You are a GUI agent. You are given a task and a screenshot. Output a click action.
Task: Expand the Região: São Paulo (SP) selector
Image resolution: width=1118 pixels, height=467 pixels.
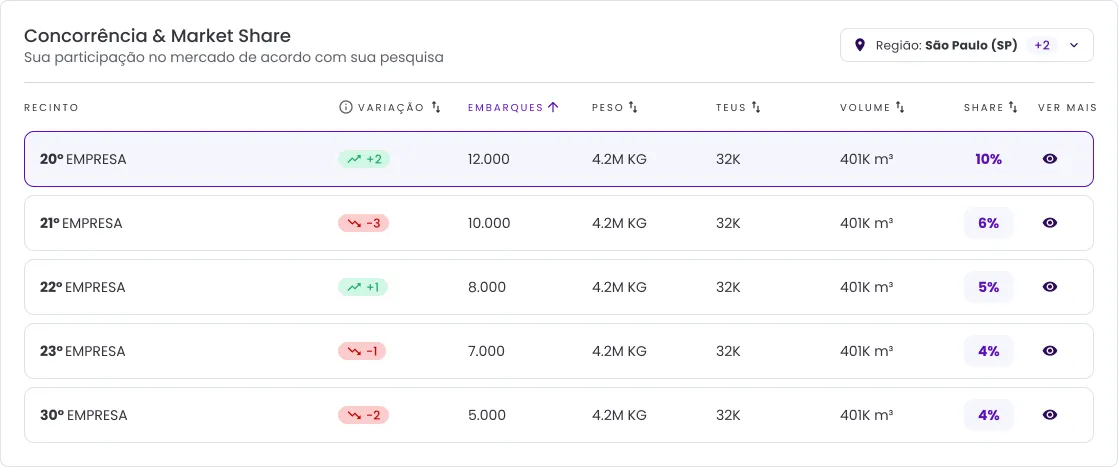pyautogui.click(x=945, y=45)
